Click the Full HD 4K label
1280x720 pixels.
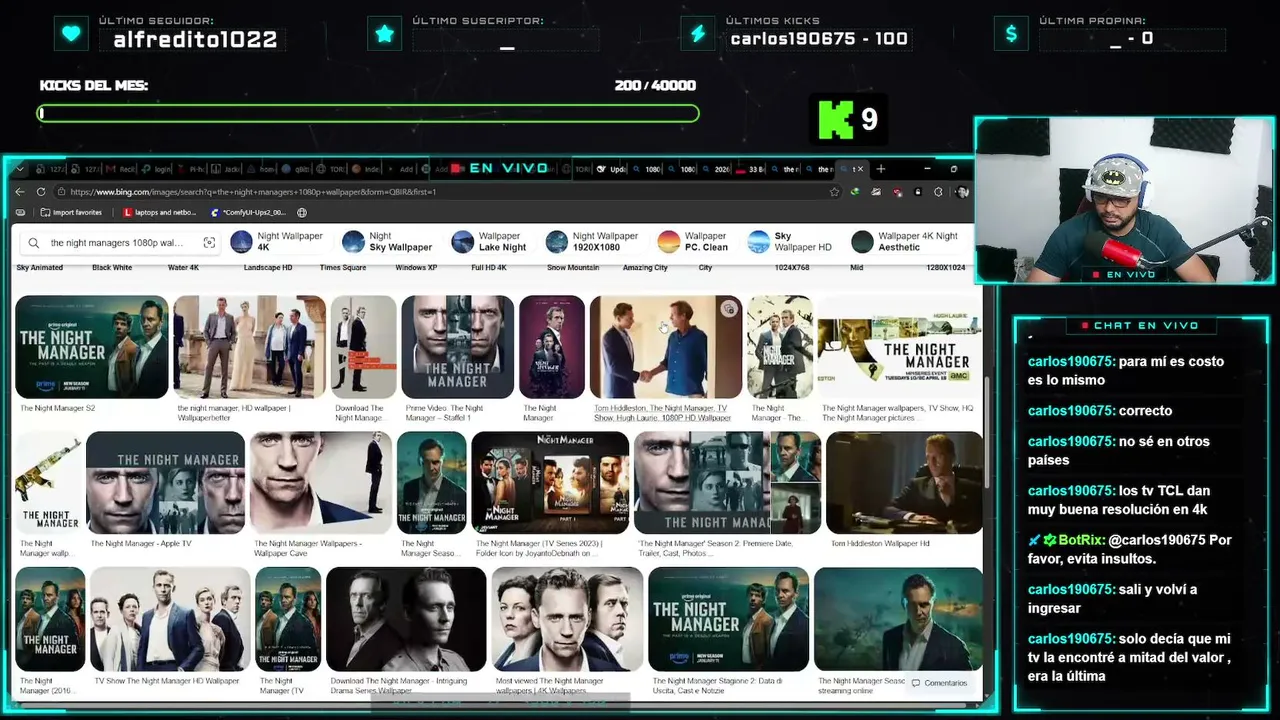point(489,268)
